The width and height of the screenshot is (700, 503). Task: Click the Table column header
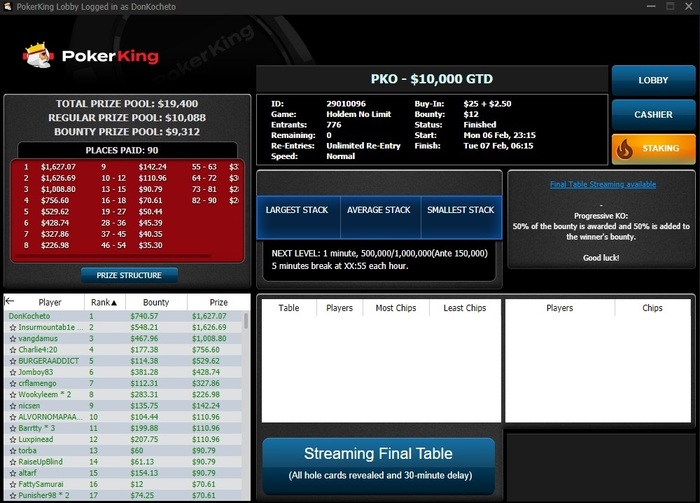[288, 308]
